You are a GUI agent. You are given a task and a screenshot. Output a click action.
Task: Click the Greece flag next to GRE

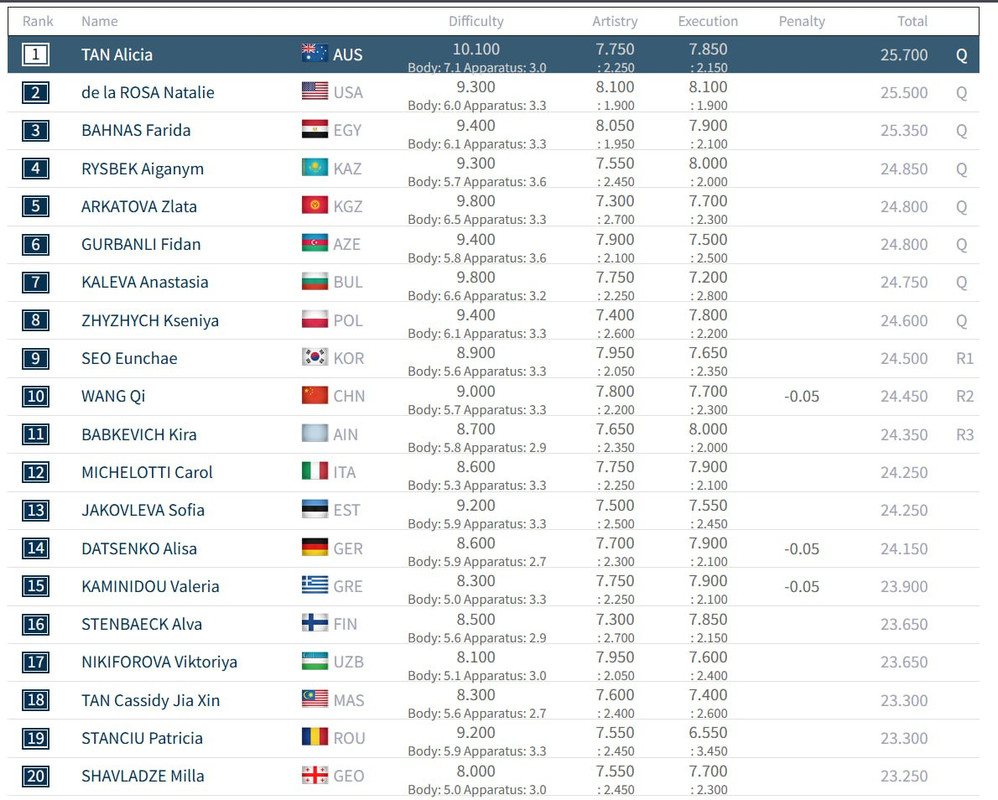[x=314, y=585]
